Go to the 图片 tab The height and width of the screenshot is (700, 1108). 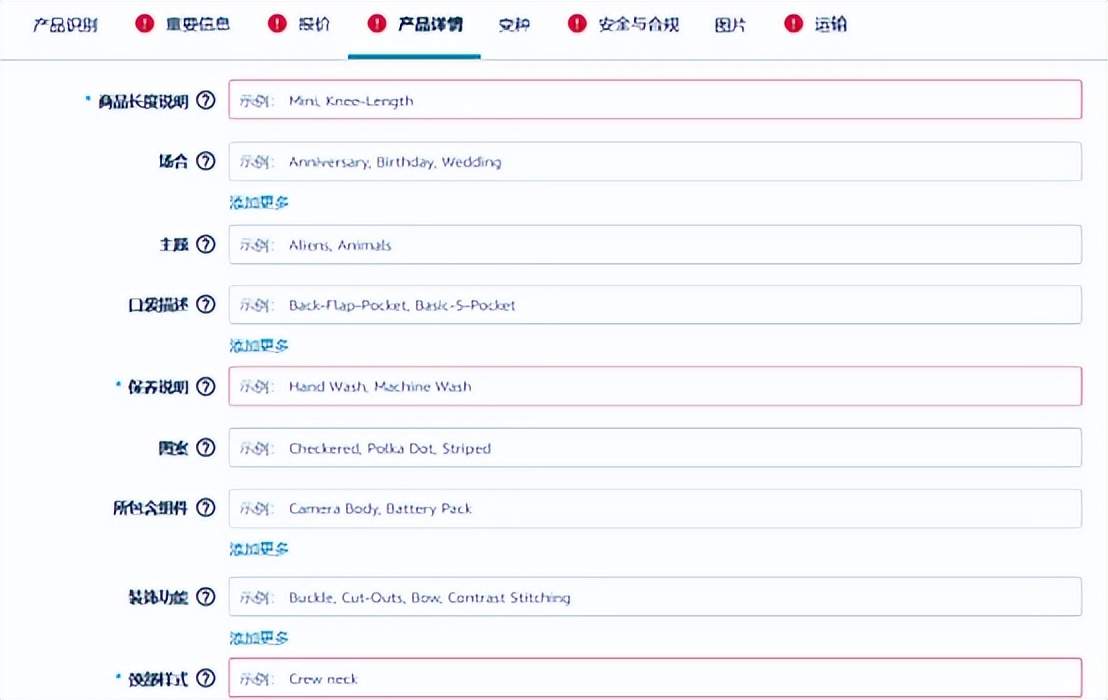tap(729, 24)
